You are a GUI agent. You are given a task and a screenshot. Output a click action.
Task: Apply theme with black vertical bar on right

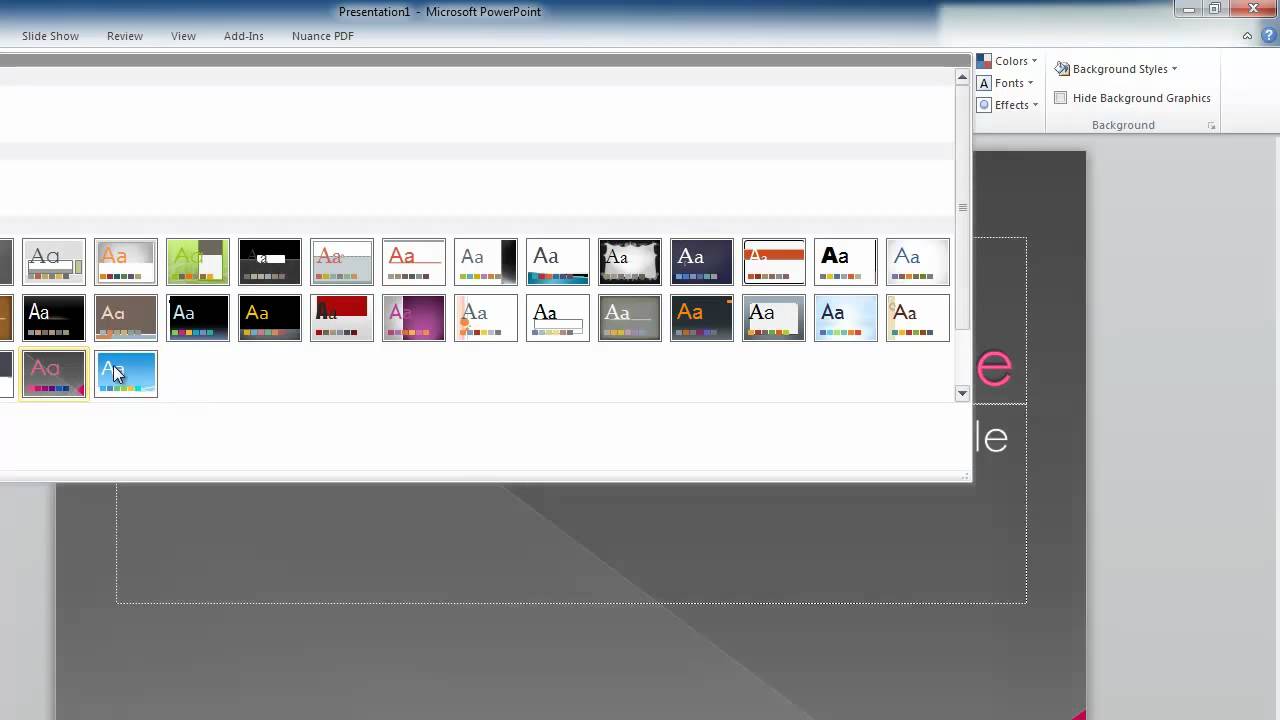[486, 262]
